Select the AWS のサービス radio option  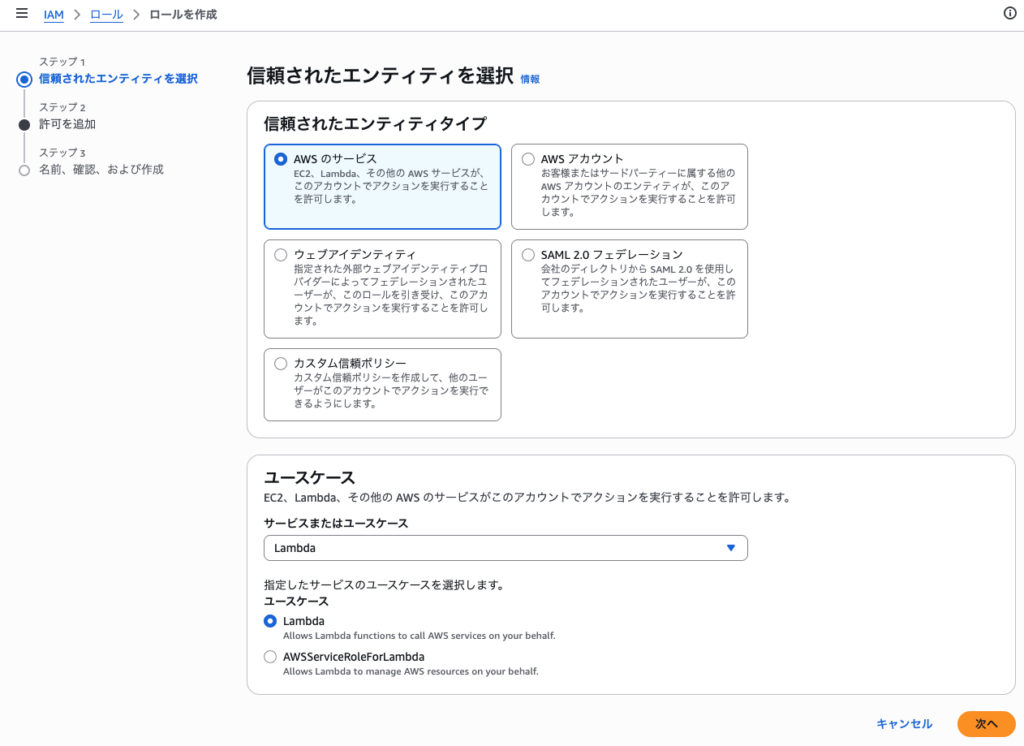pyautogui.click(x=281, y=159)
